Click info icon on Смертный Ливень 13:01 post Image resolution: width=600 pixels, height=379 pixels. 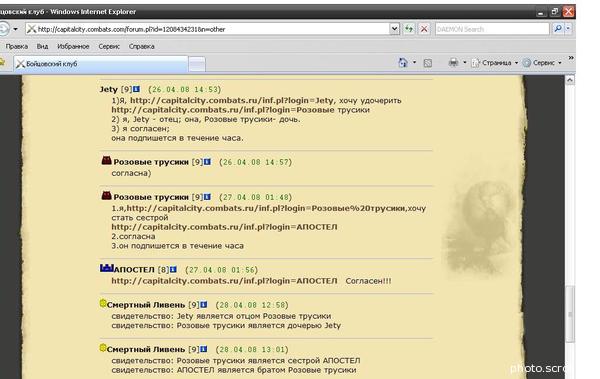[204, 349]
